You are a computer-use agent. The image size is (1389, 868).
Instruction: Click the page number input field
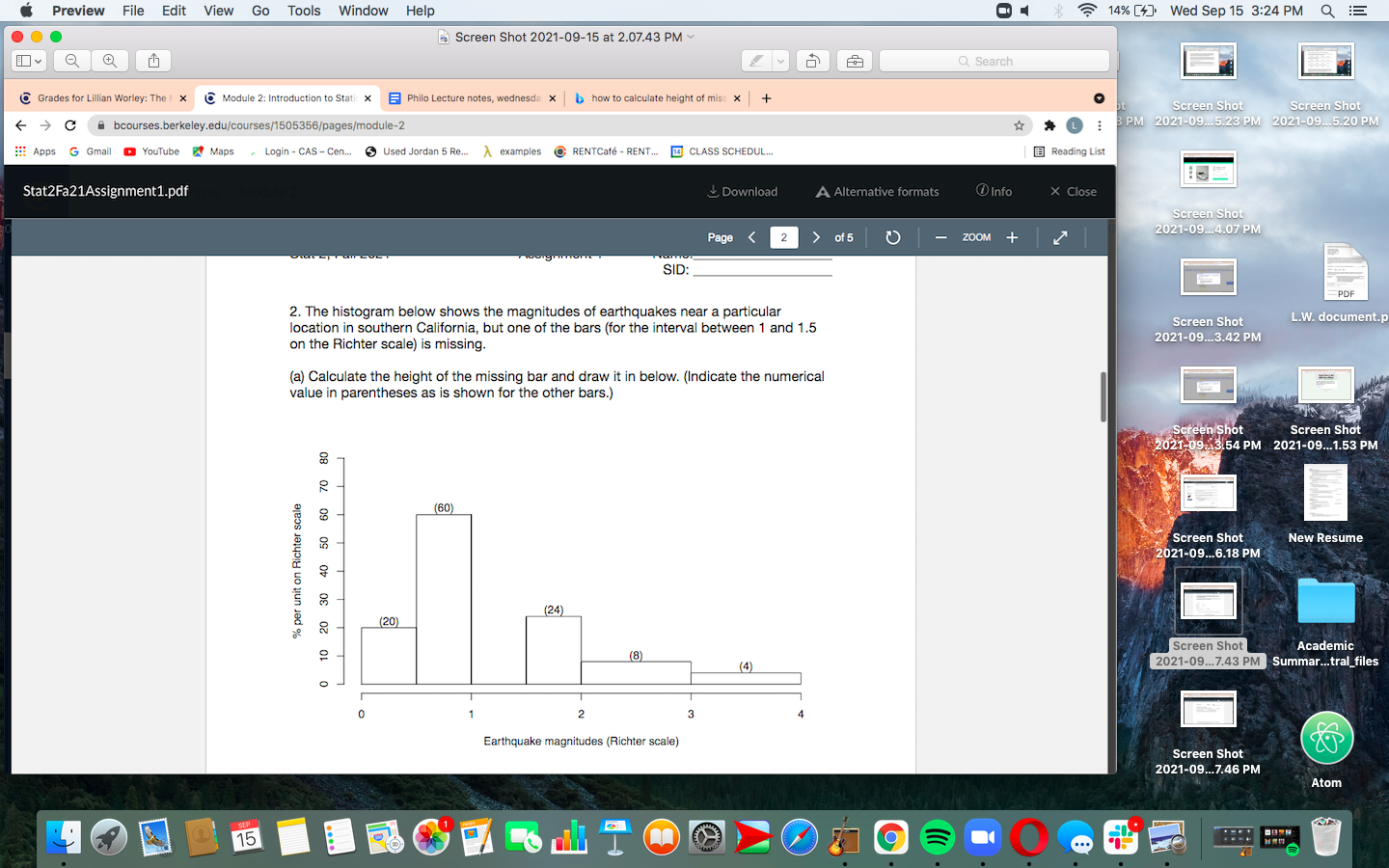[783, 237]
